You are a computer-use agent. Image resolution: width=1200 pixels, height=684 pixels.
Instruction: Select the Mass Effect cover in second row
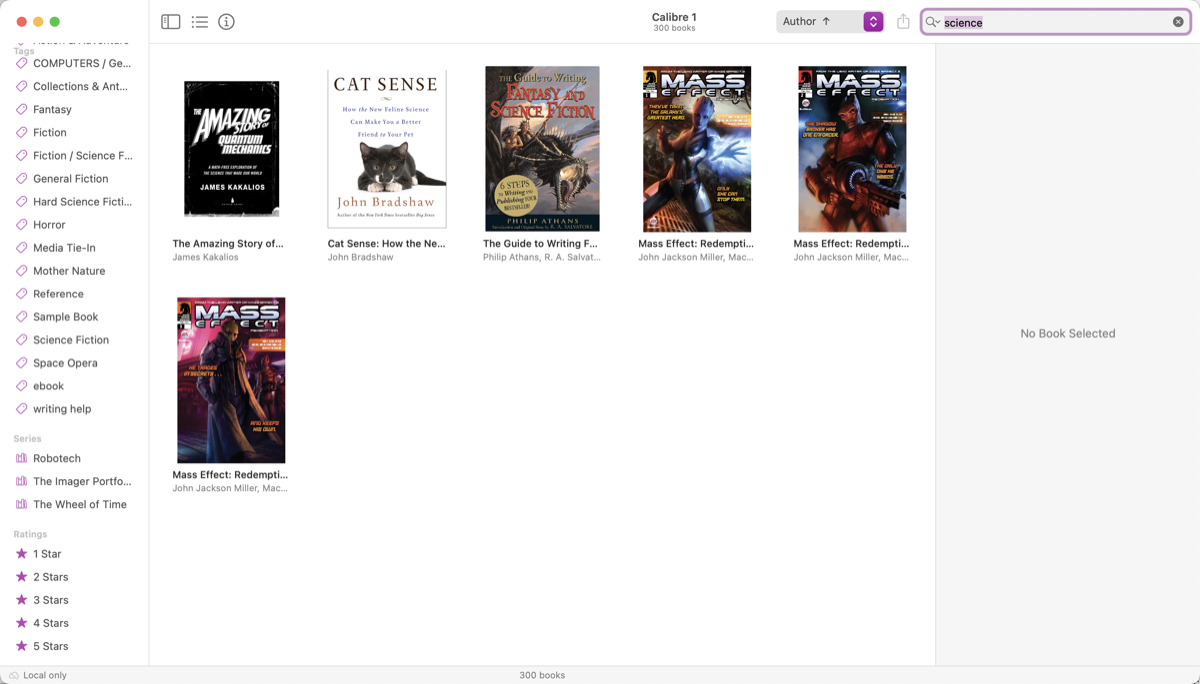pyautogui.click(x=231, y=380)
